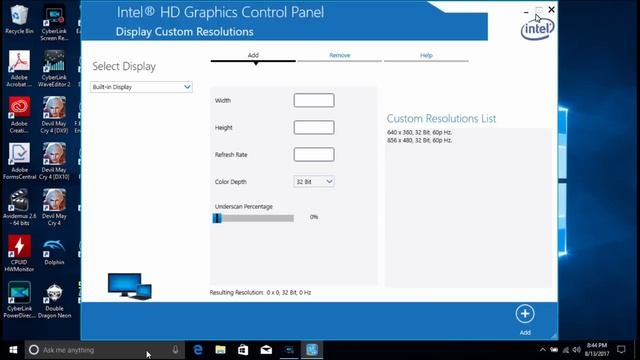Screen dimensions: 640x360
Task: Select the Add tab
Action: tap(253, 56)
